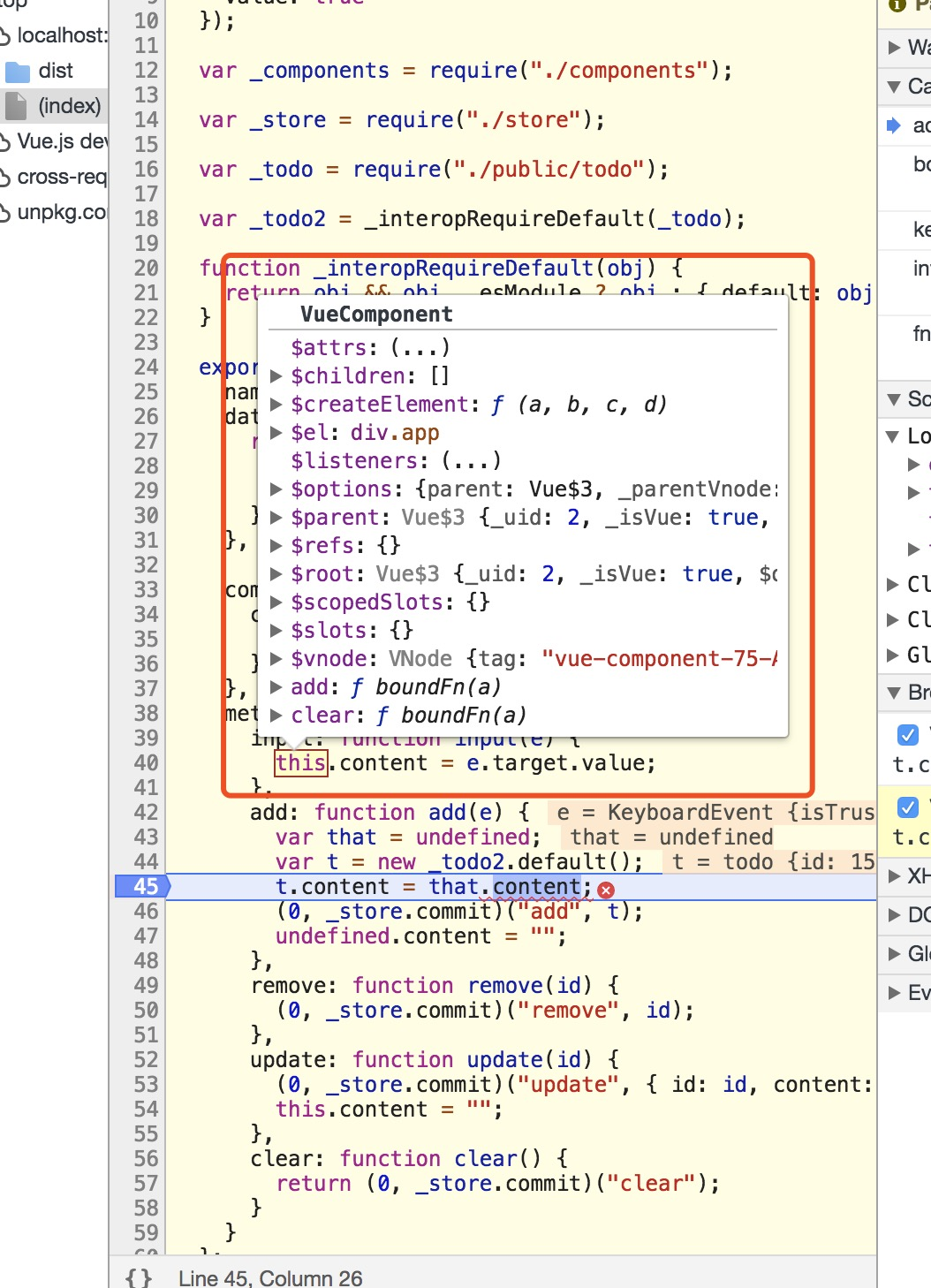Select the (index) file icon in navigator

[16, 106]
